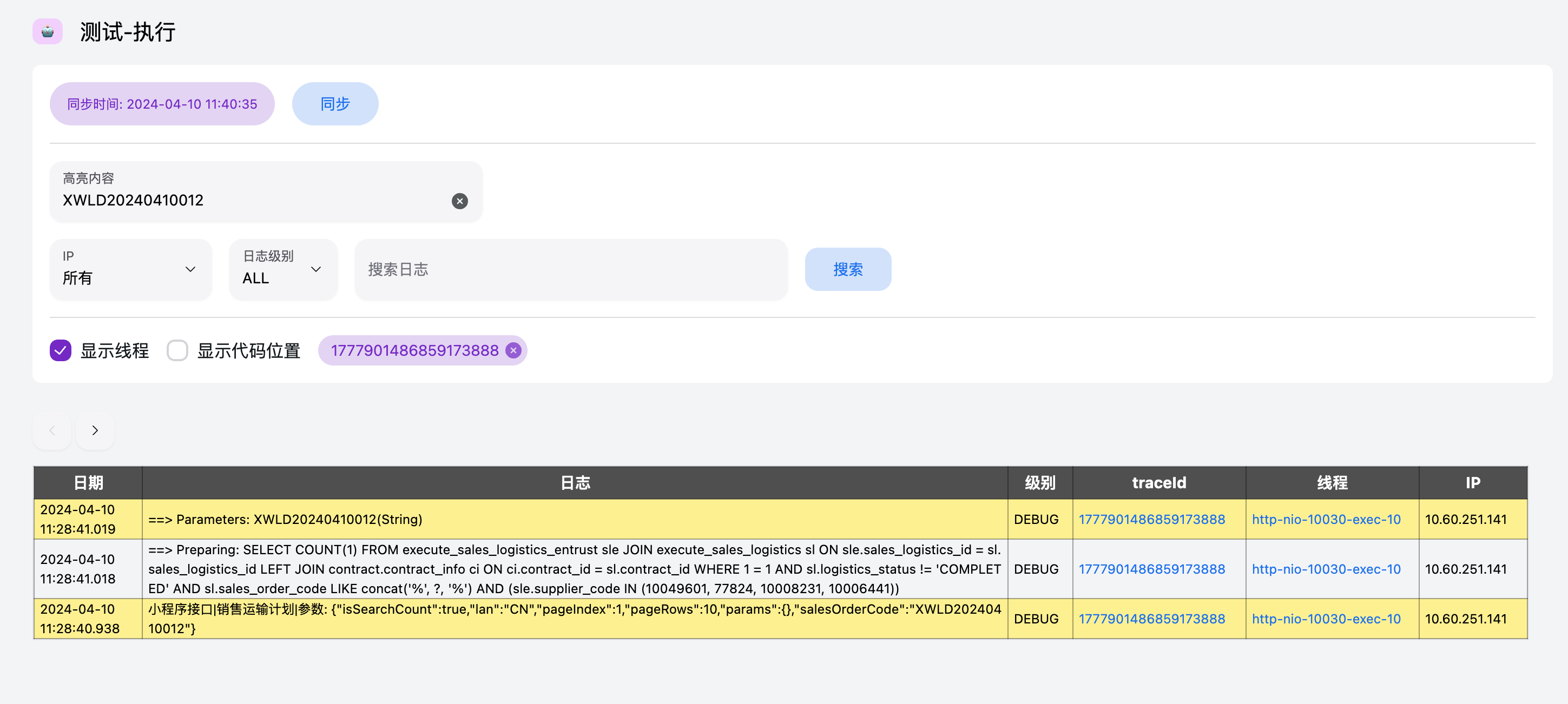
Task: Open the IP 所有 dropdown
Action: (130, 269)
